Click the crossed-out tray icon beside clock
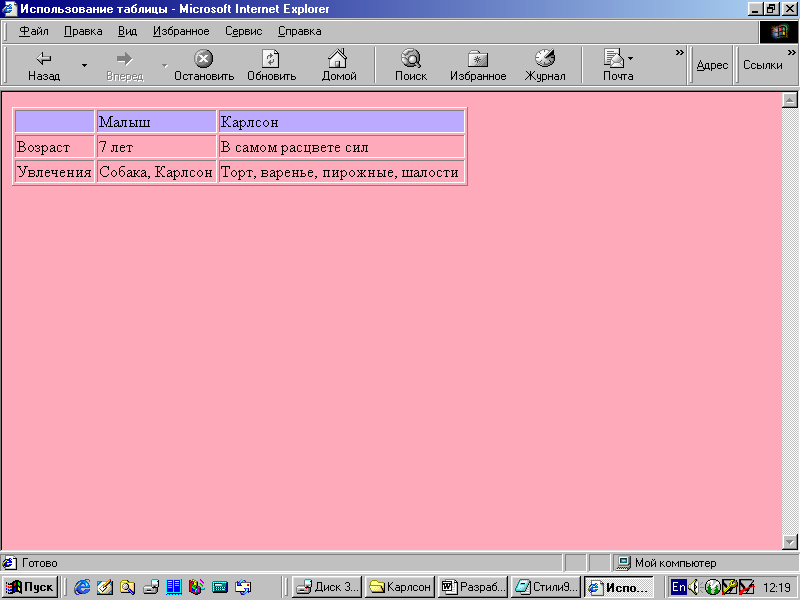 pos(746,587)
